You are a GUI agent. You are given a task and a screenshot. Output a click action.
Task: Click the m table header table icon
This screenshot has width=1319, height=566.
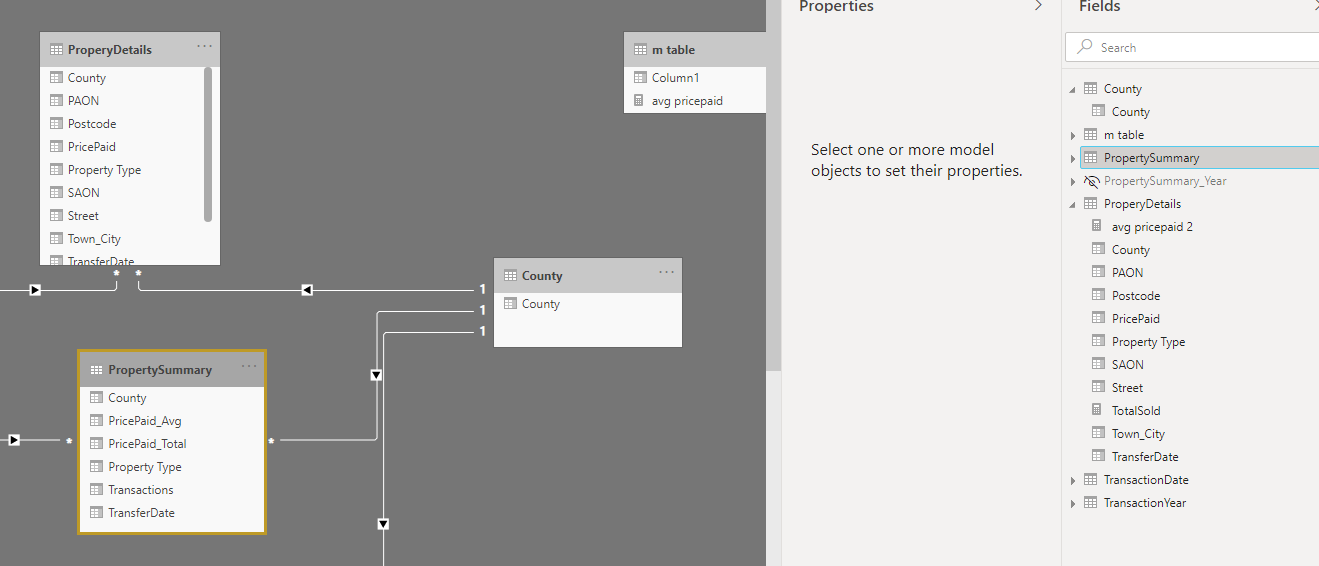[640, 49]
